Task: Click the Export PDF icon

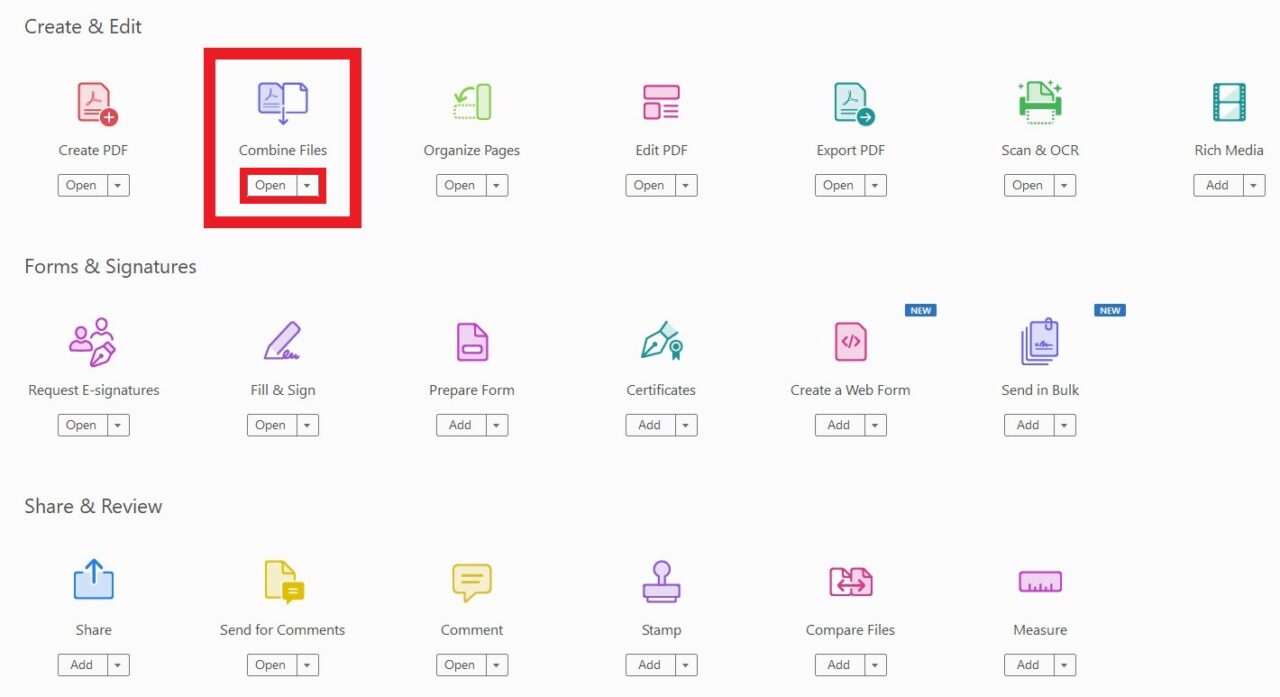Action: 853,103
